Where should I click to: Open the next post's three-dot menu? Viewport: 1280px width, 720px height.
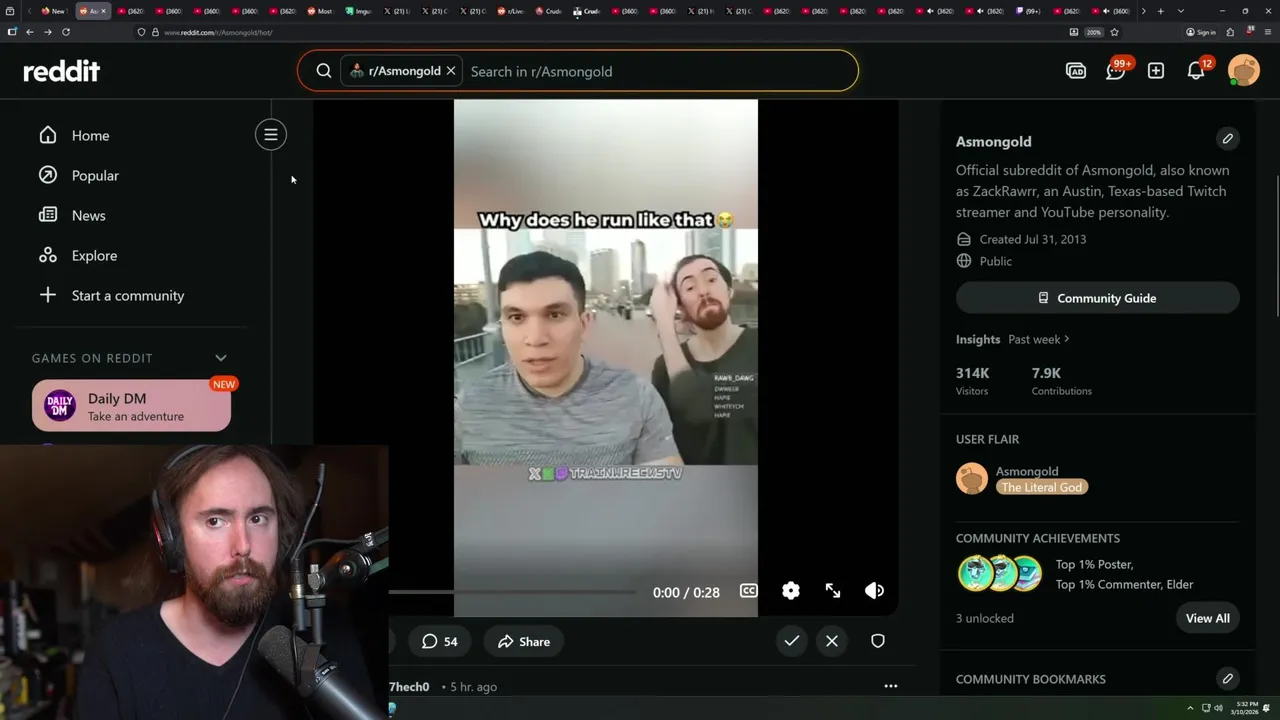click(891, 686)
